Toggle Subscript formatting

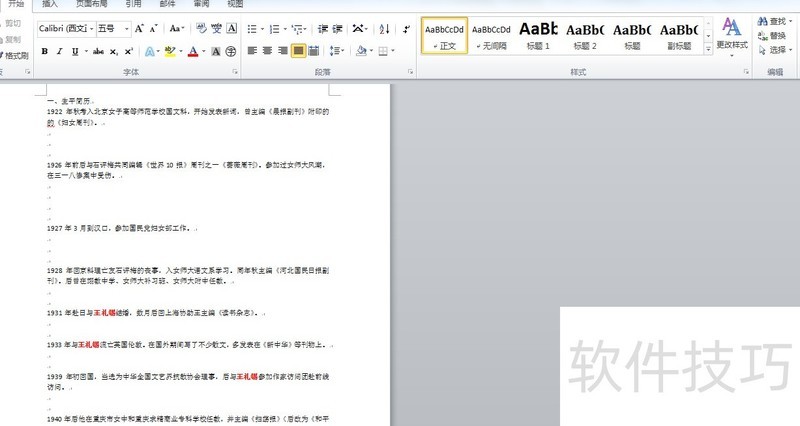[x=114, y=52]
